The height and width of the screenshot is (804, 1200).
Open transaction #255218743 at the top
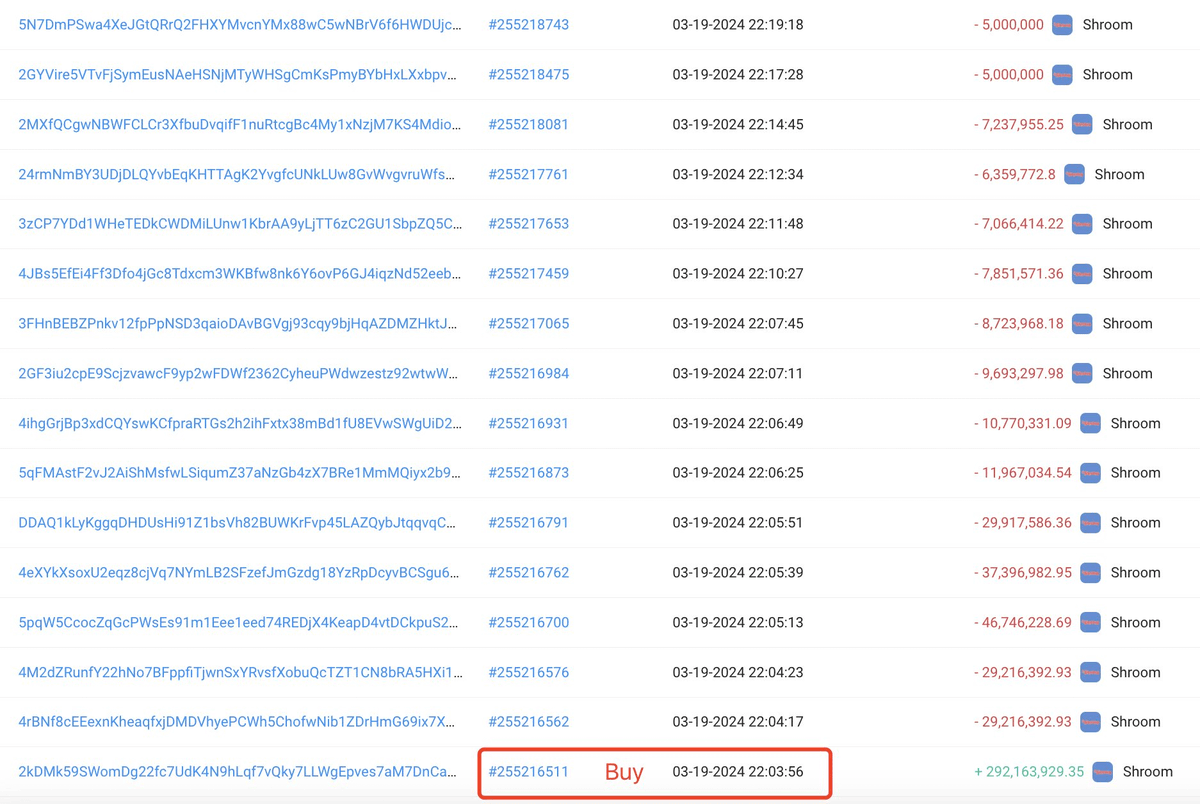coord(529,25)
